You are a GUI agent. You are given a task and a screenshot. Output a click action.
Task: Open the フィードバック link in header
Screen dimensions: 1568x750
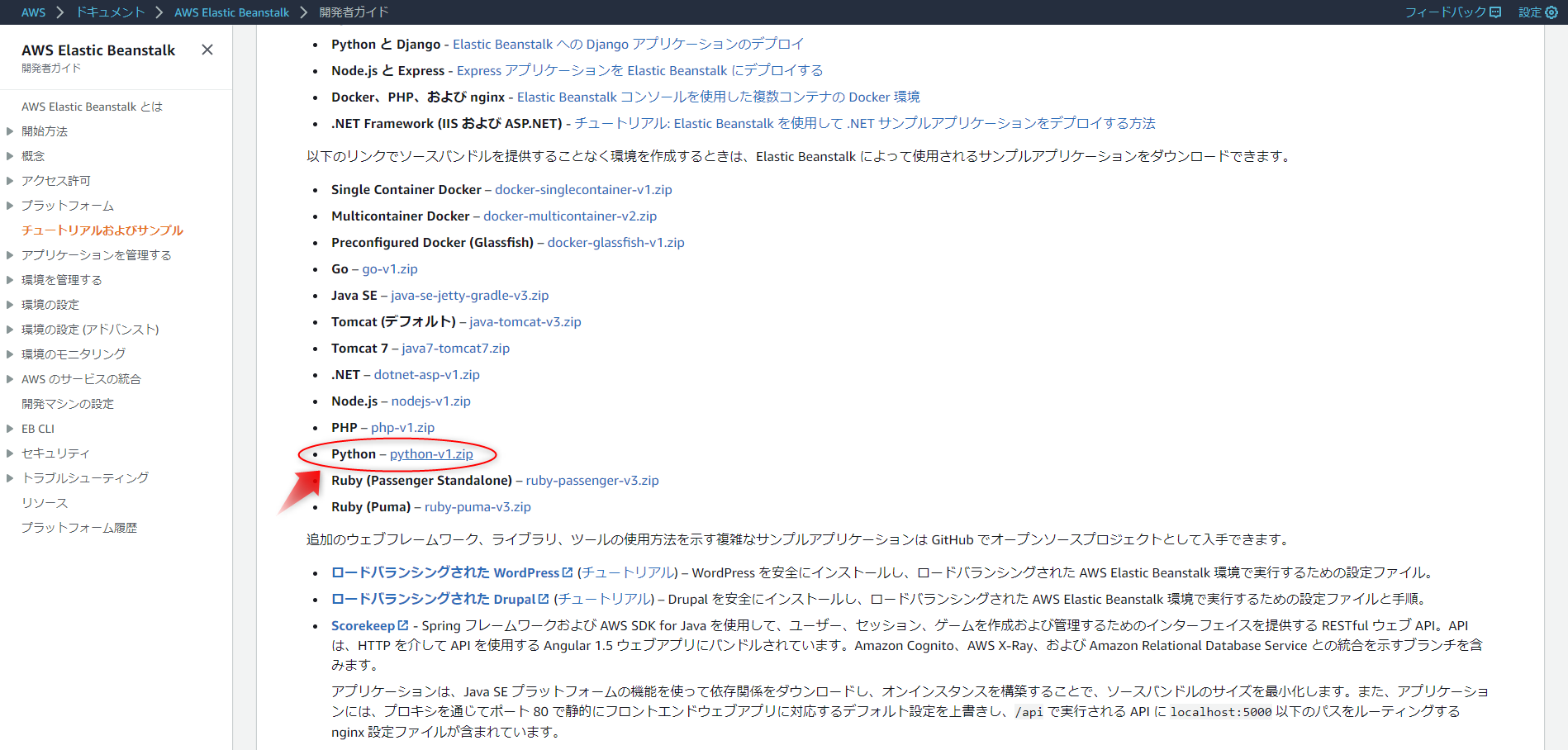pyautogui.click(x=1452, y=12)
